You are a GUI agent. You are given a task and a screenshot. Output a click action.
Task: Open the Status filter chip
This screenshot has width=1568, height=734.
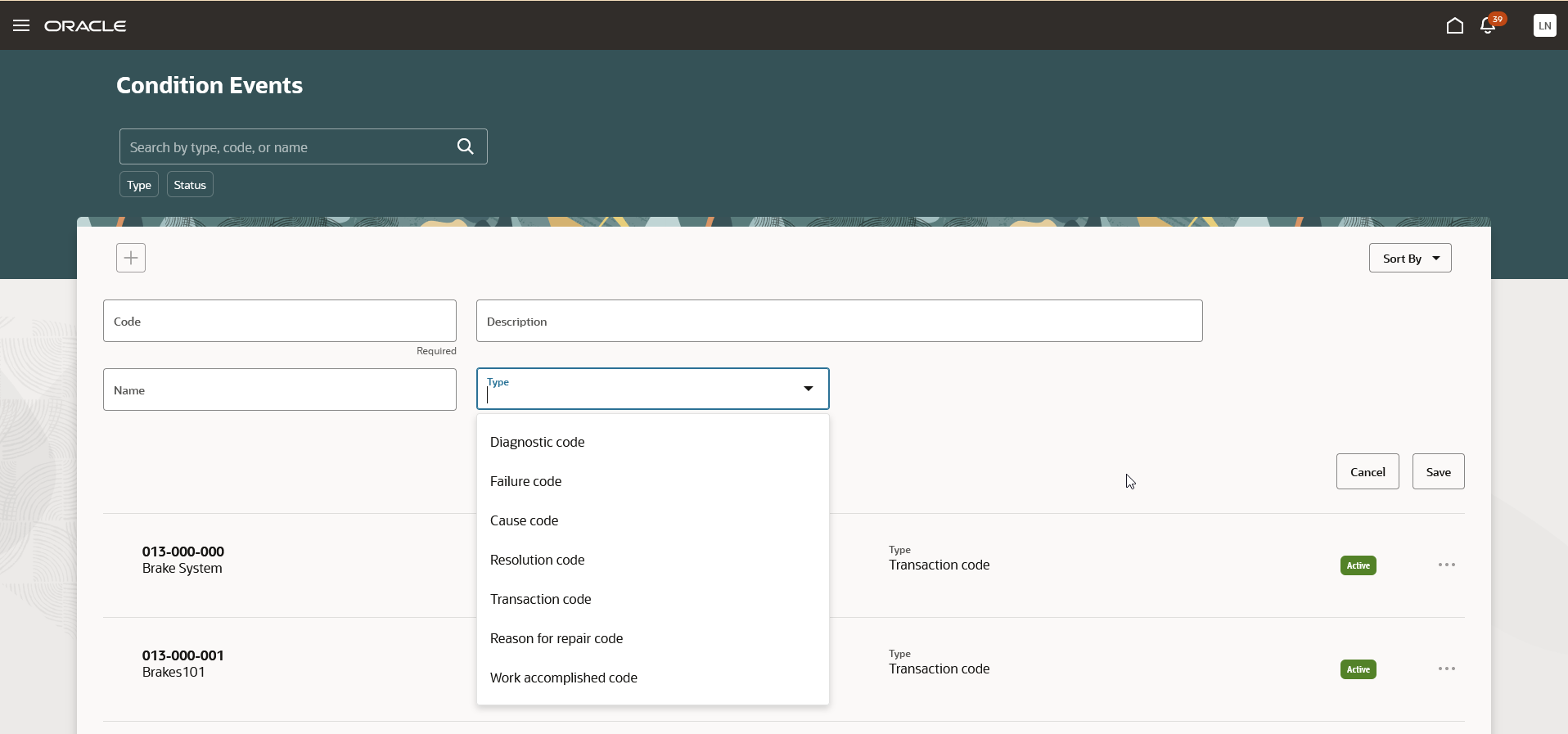click(190, 185)
